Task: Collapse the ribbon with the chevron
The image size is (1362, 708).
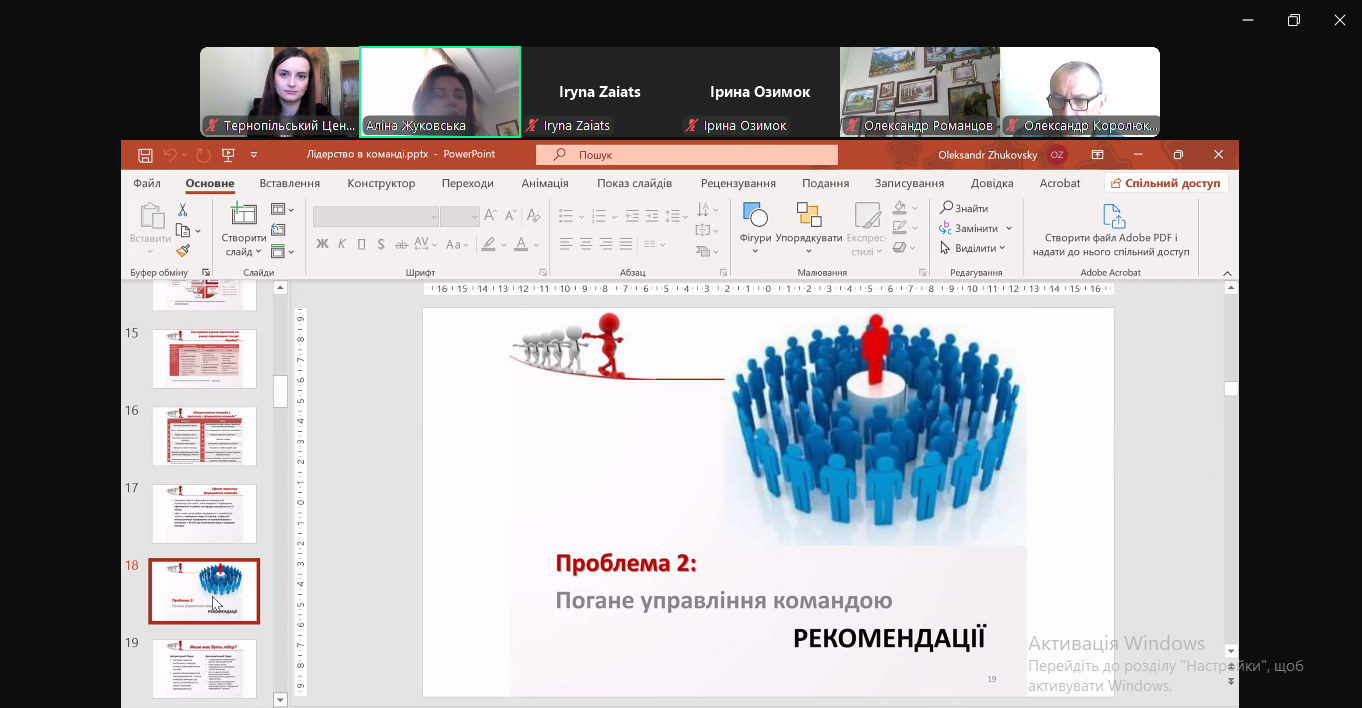Action: tap(1228, 272)
